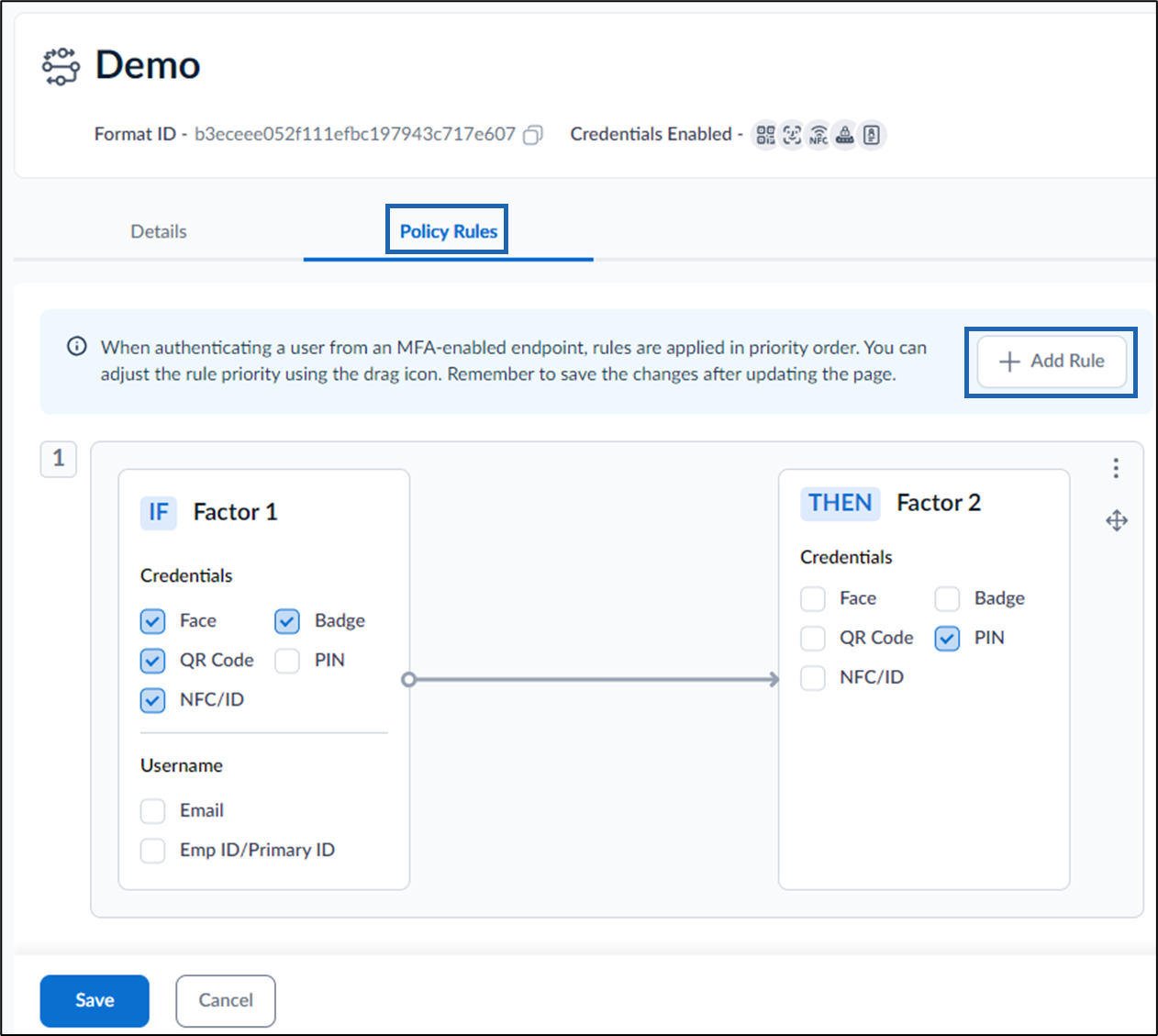Uncheck QR Code in Factor 1
The image size is (1158, 1036).
point(153,661)
